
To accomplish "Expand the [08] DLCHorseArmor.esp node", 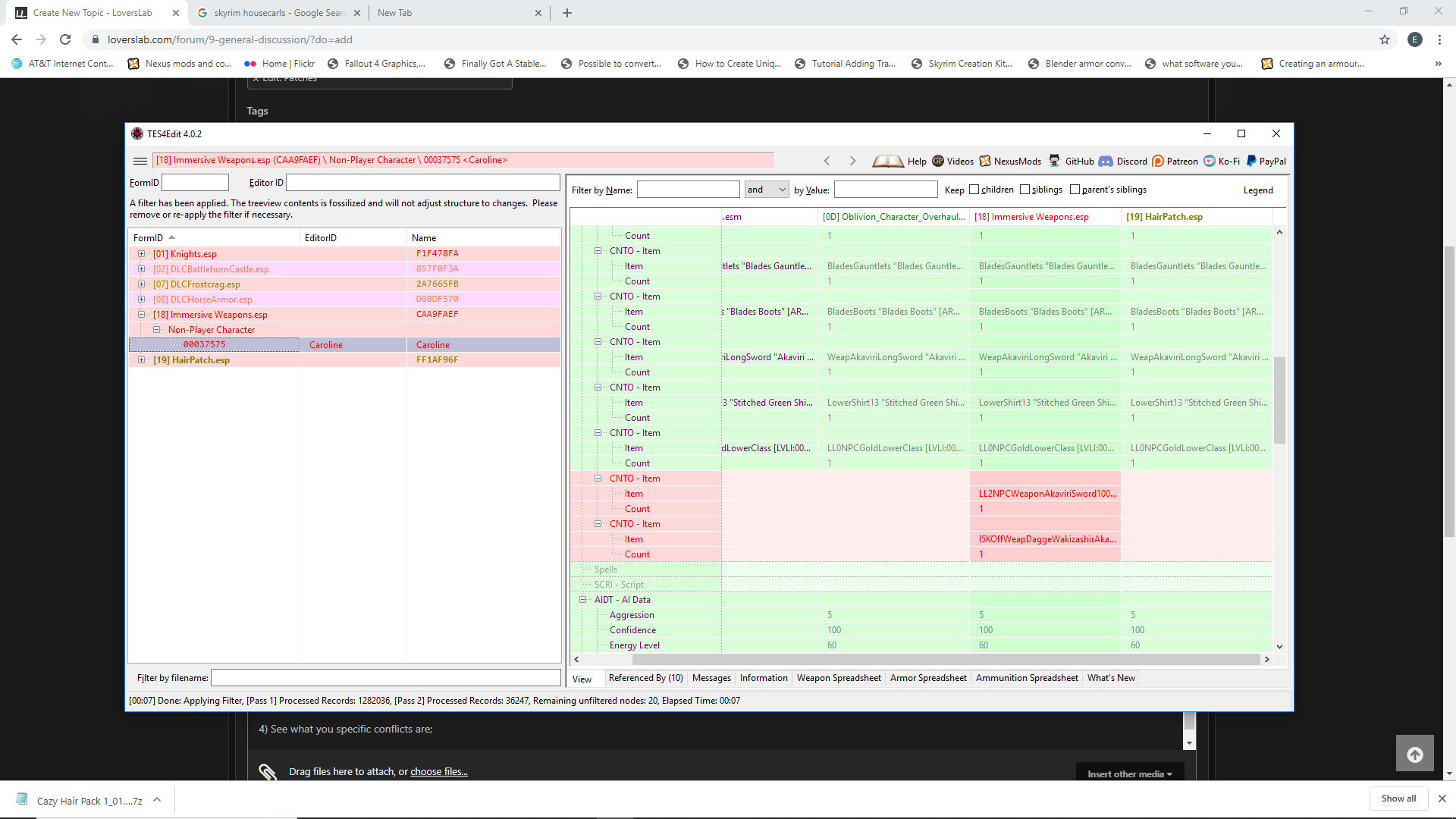I will (x=141, y=300).
